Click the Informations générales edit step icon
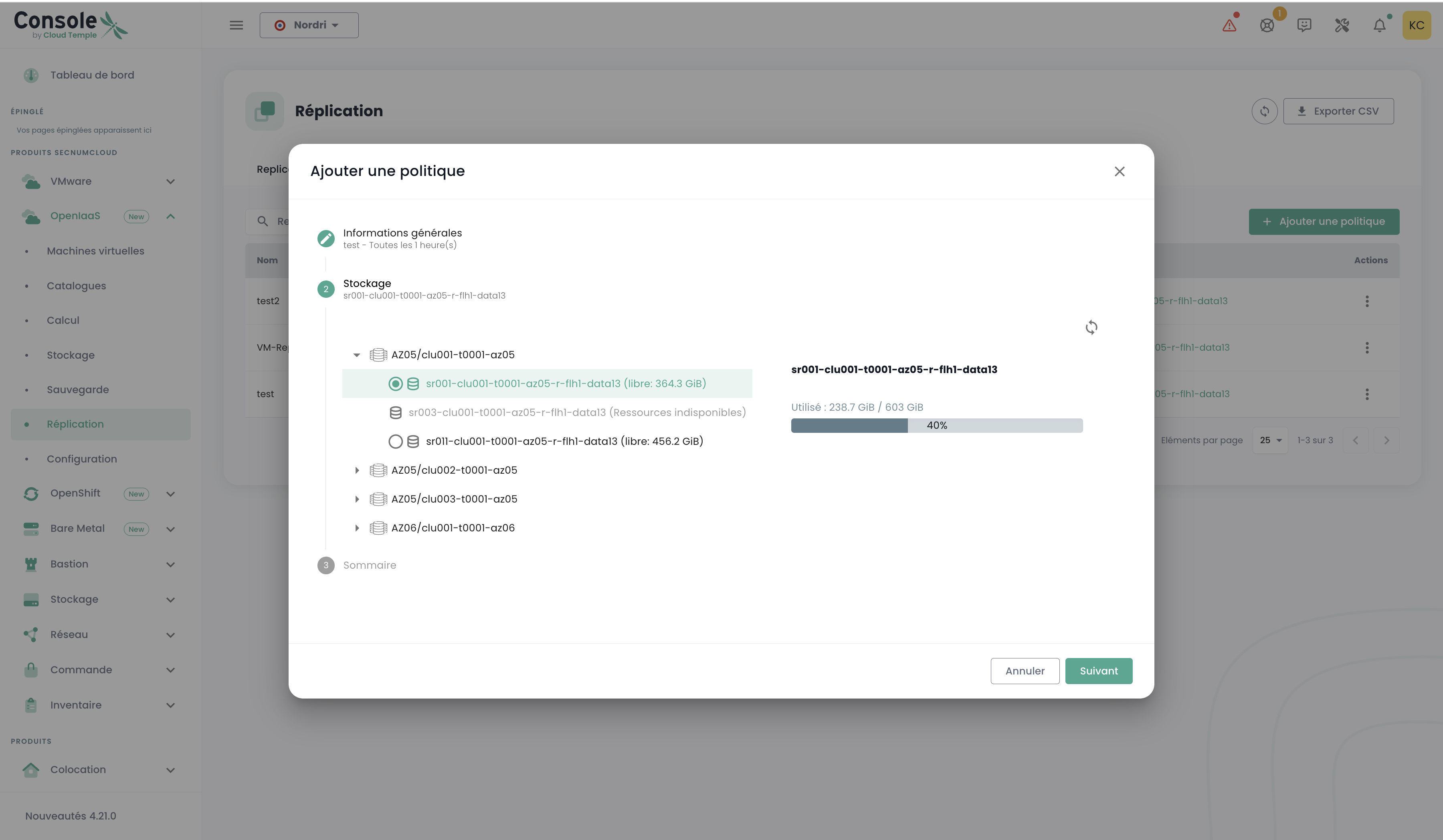Screen dimensions: 1443x840 (x=326, y=238)
